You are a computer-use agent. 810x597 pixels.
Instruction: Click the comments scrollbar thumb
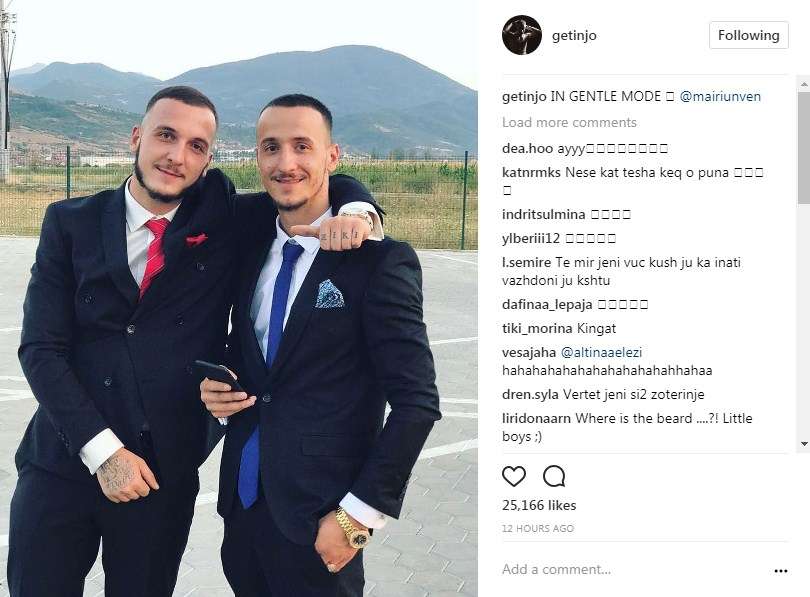(x=804, y=148)
